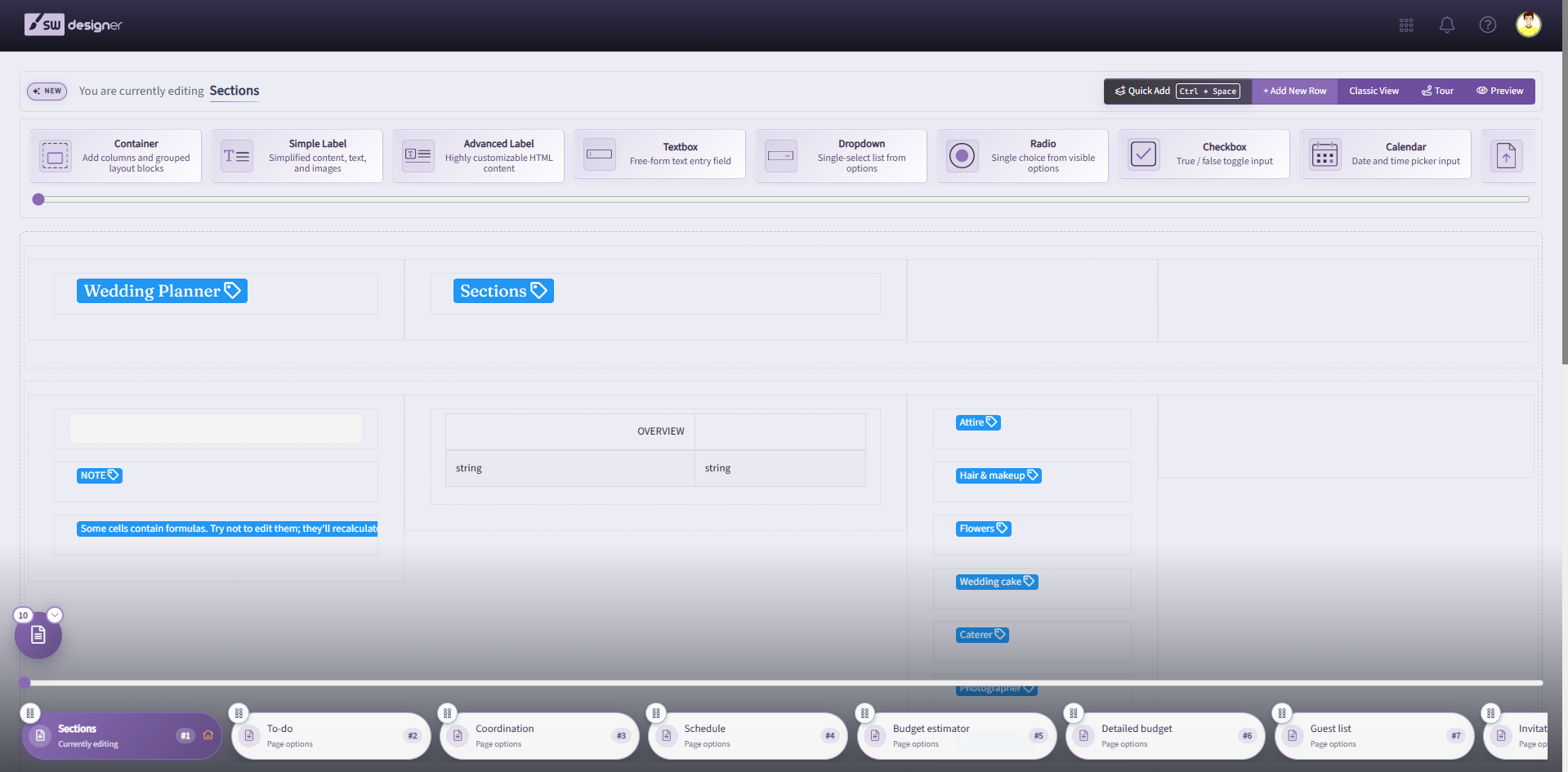The height and width of the screenshot is (772, 1568).
Task: Switch to the Guest list page tab
Action: [x=1374, y=736]
